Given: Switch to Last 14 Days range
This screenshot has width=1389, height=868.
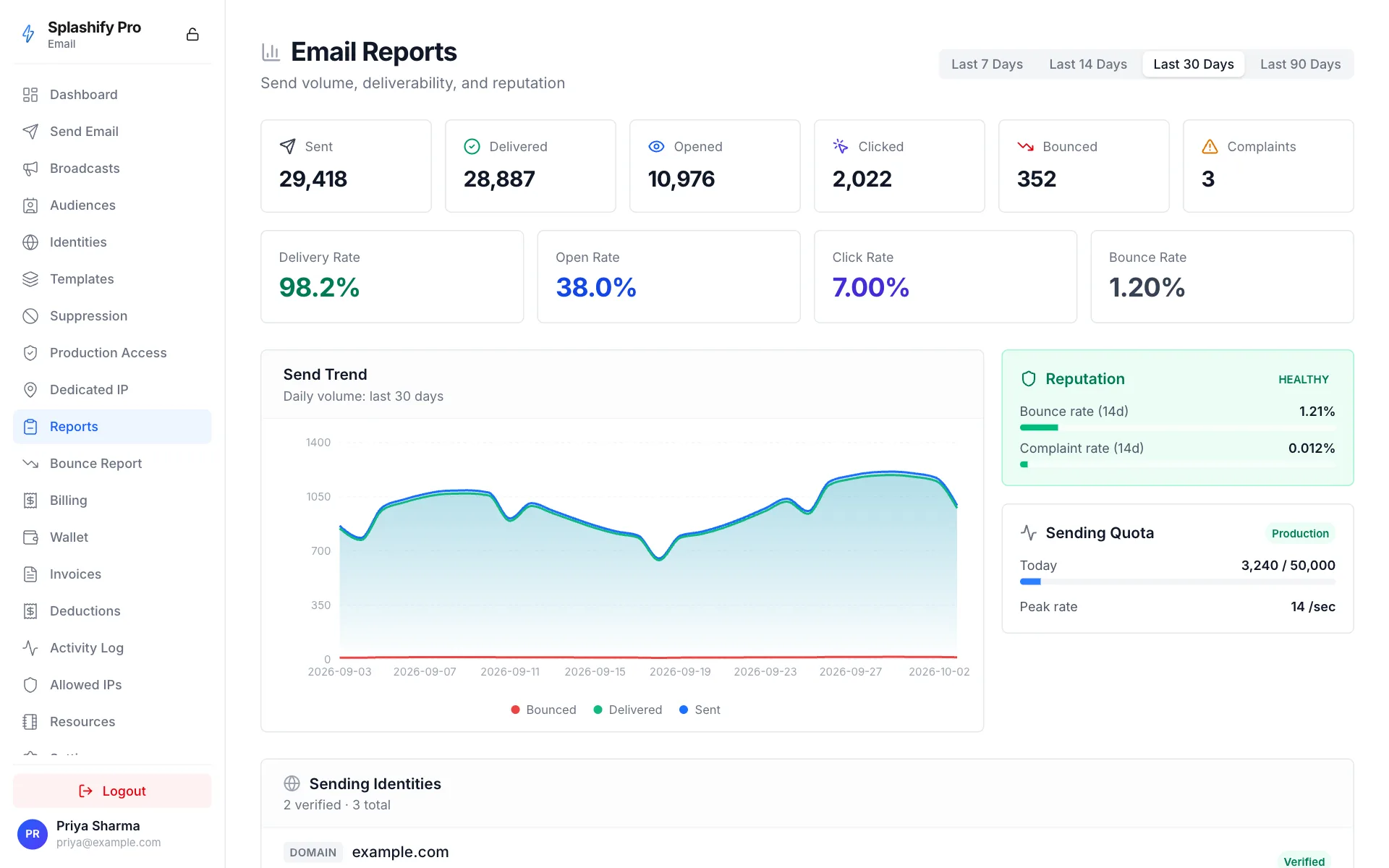Looking at the screenshot, I should coord(1088,64).
